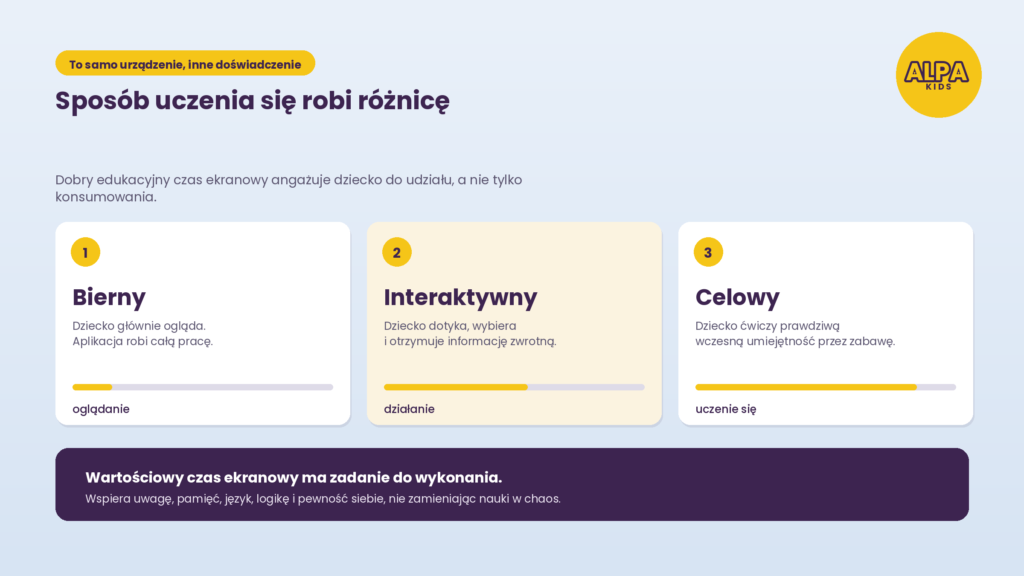Click the 'To samo urządzenie, inne doświadczenie' pill
The width and height of the screenshot is (1024, 576).
(x=185, y=63)
